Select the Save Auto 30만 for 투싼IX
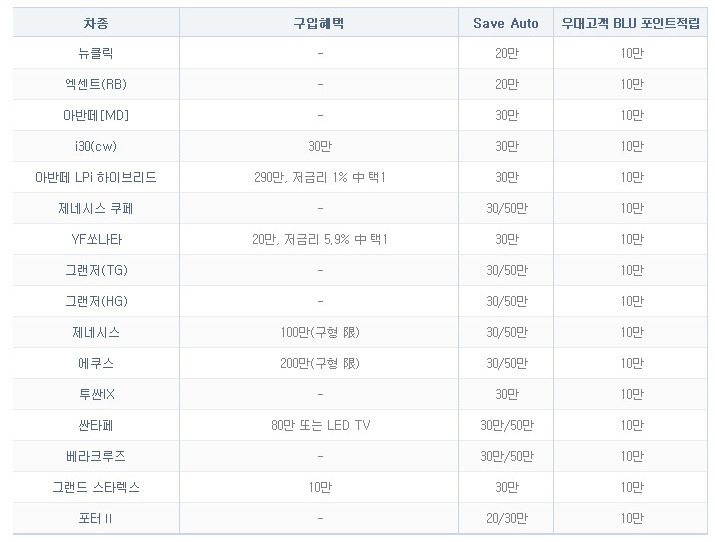 [x=507, y=394]
